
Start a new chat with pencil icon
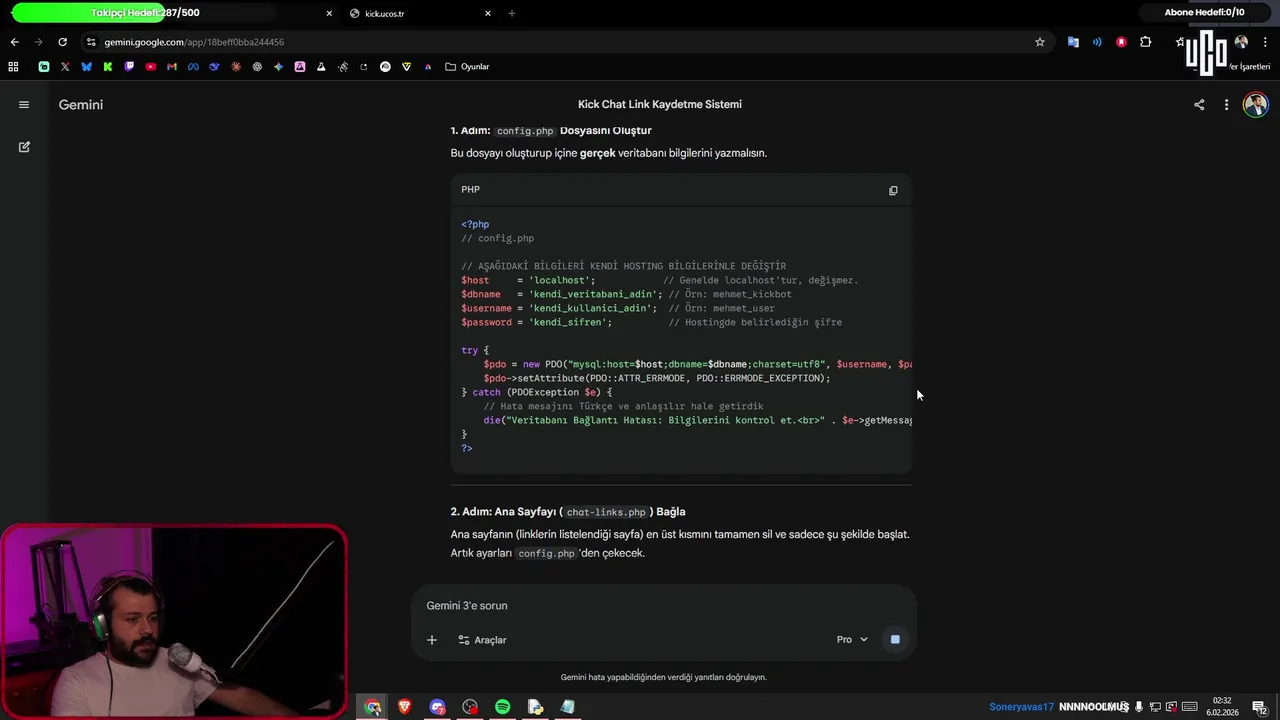[24, 147]
